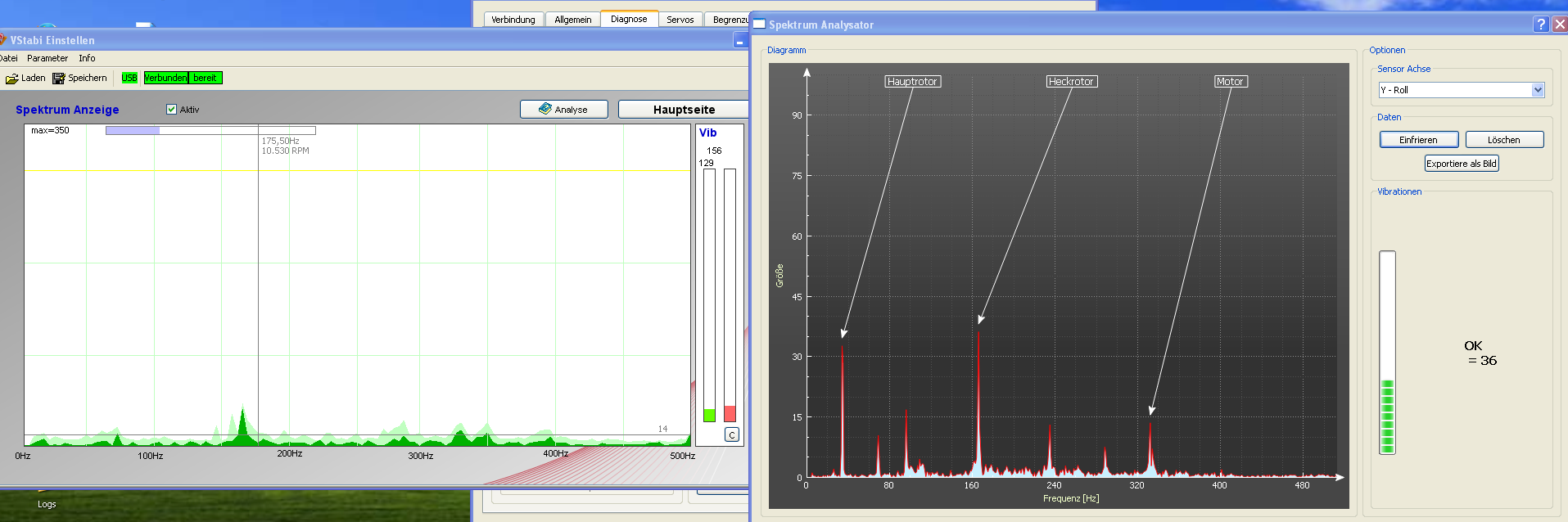Toggle the Aktiv checkbox
Viewport: 1568px width, 522px height.
171,110
